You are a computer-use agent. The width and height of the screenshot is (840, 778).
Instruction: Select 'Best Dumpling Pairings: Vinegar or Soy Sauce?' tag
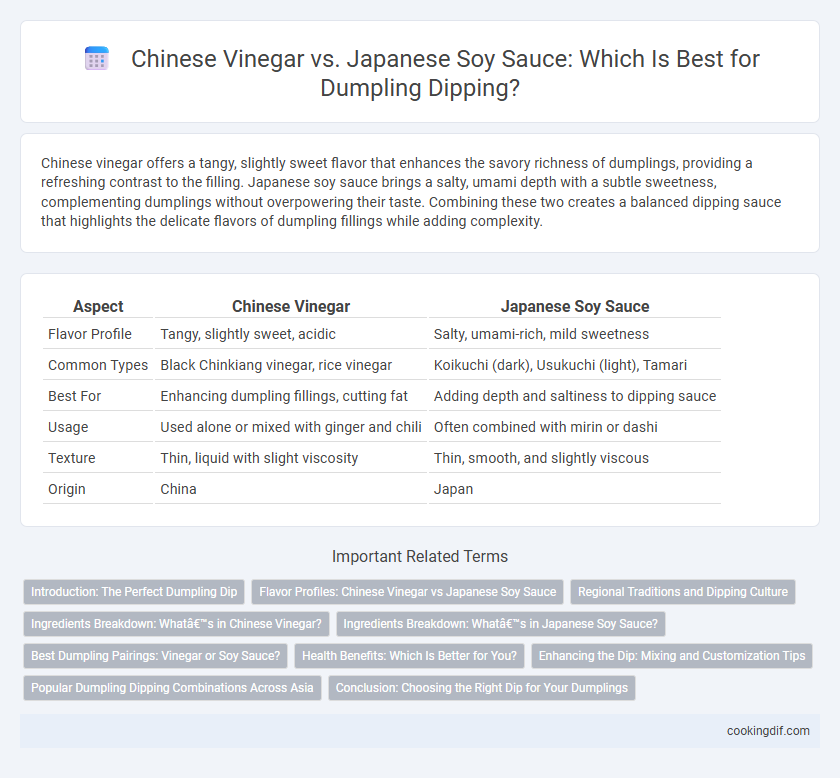(x=155, y=656)
